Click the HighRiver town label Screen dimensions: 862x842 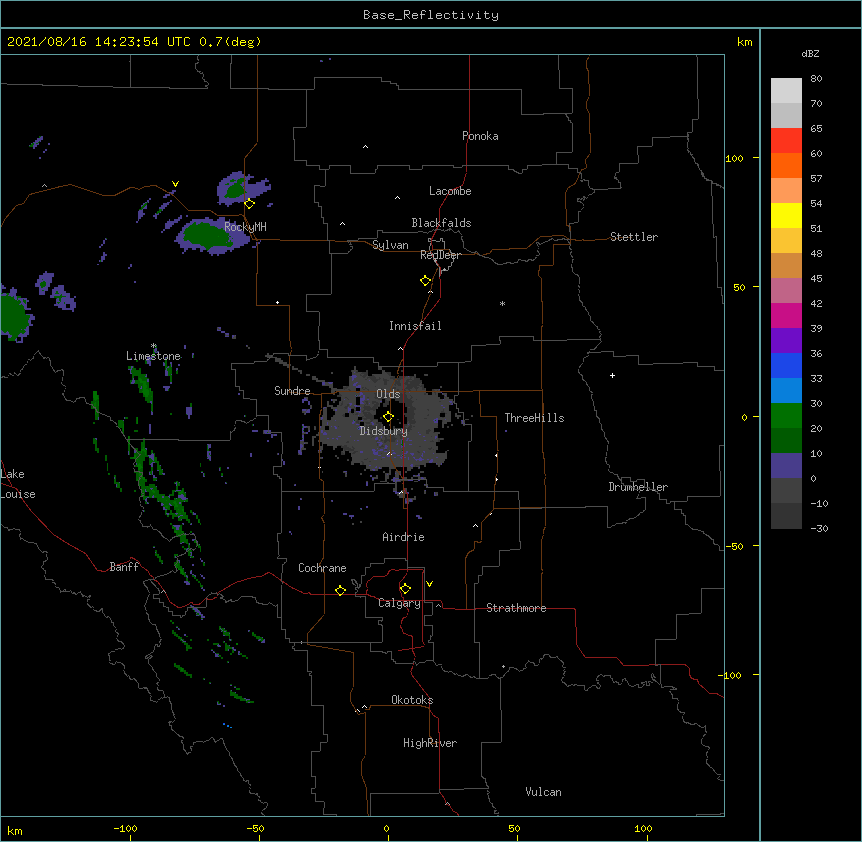pos(430,743)
